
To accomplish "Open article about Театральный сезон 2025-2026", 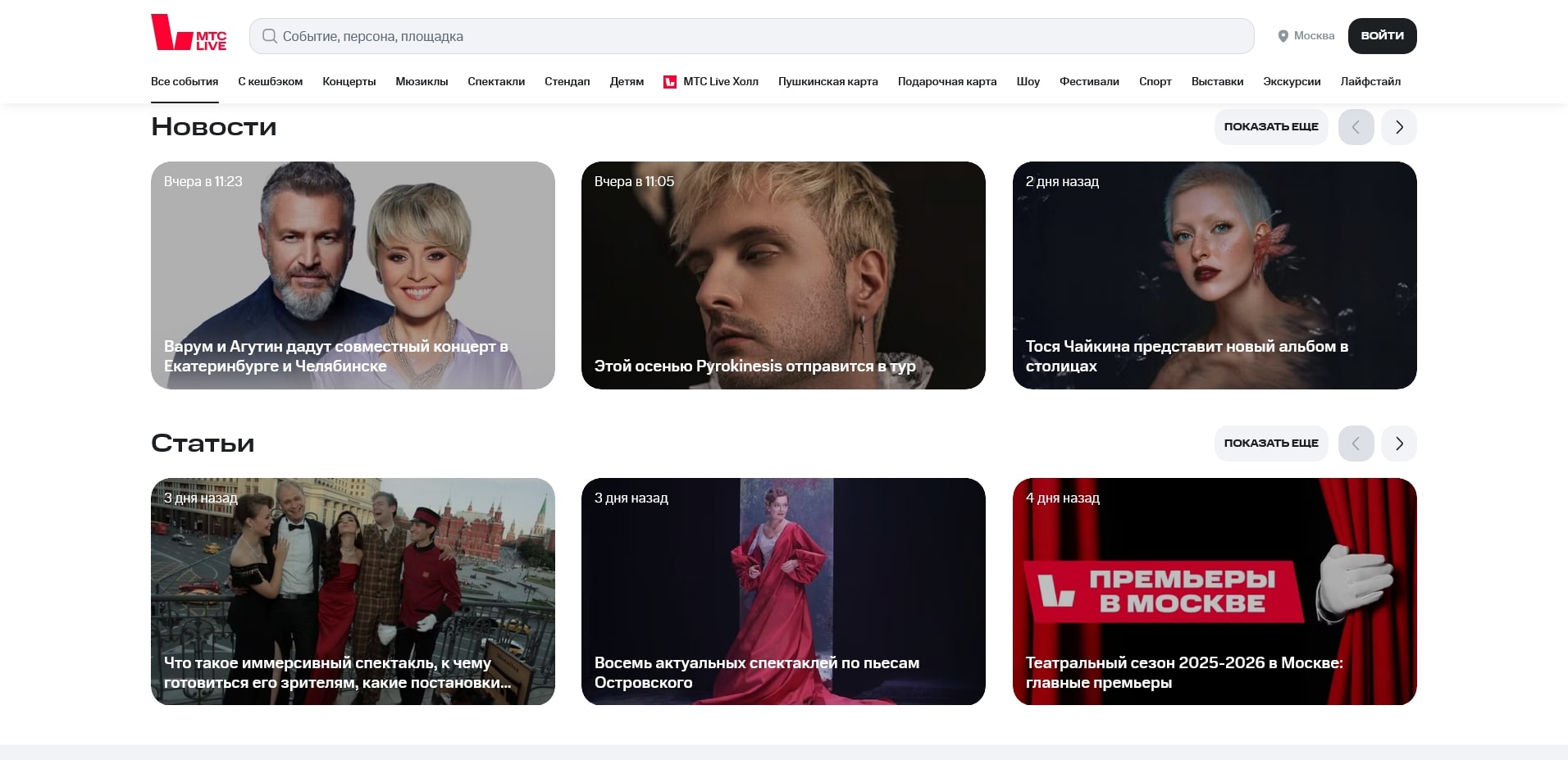I will tap(1214, 591).
